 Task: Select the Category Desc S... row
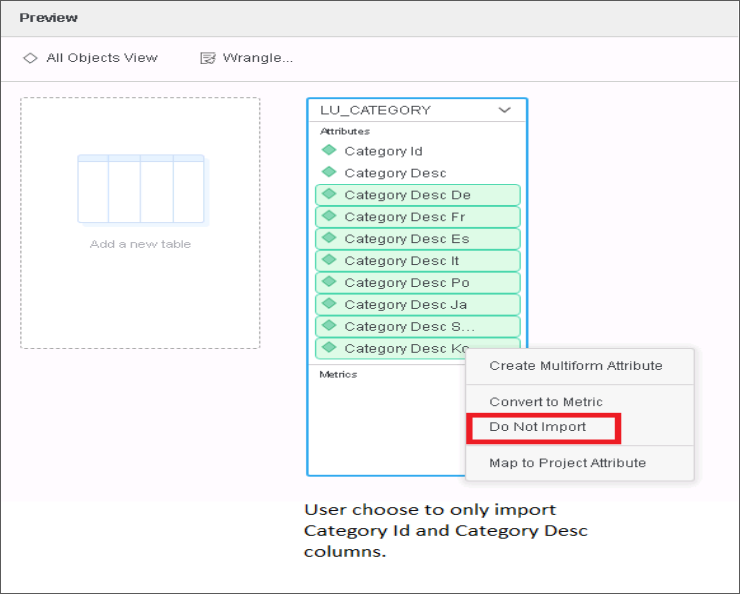(x=418, y=326)
